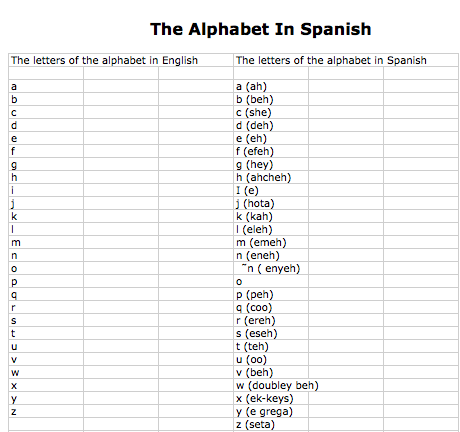
Task: Select the cell containing 'c (she)'
Action: [x=271, y=112]
